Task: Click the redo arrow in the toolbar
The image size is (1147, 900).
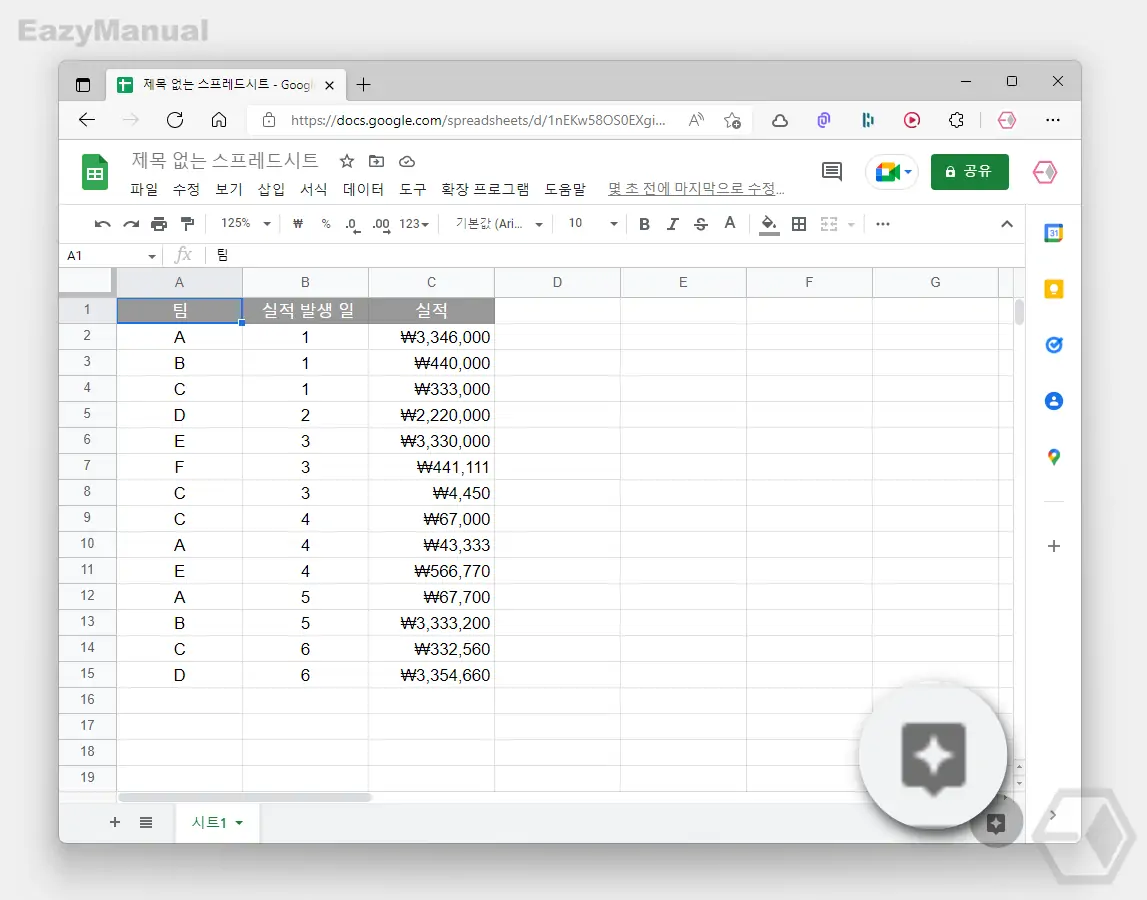Action: (131, 224)
